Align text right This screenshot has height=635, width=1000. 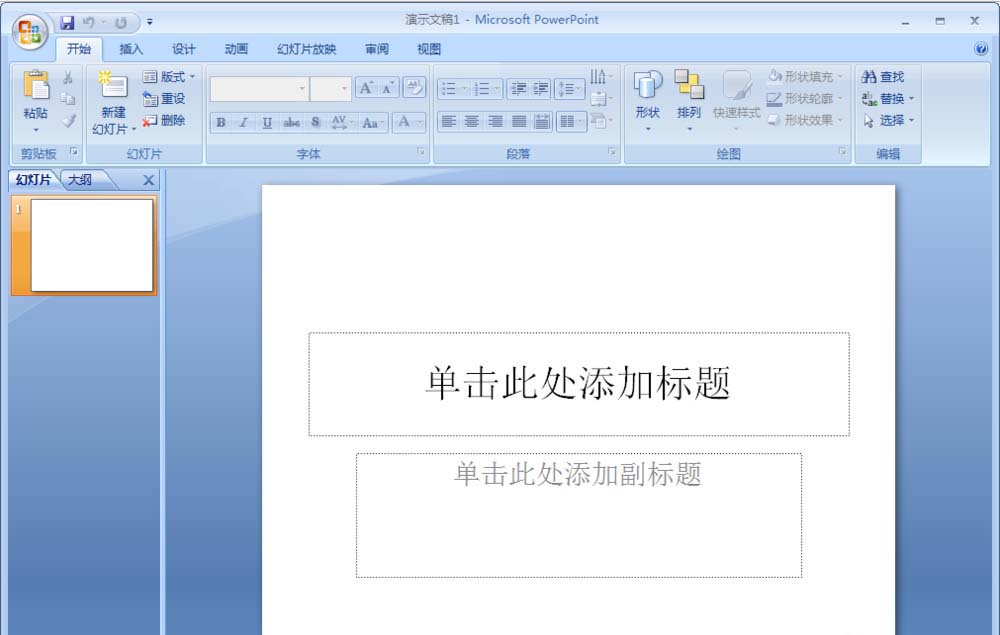click(x=496, y=121)
